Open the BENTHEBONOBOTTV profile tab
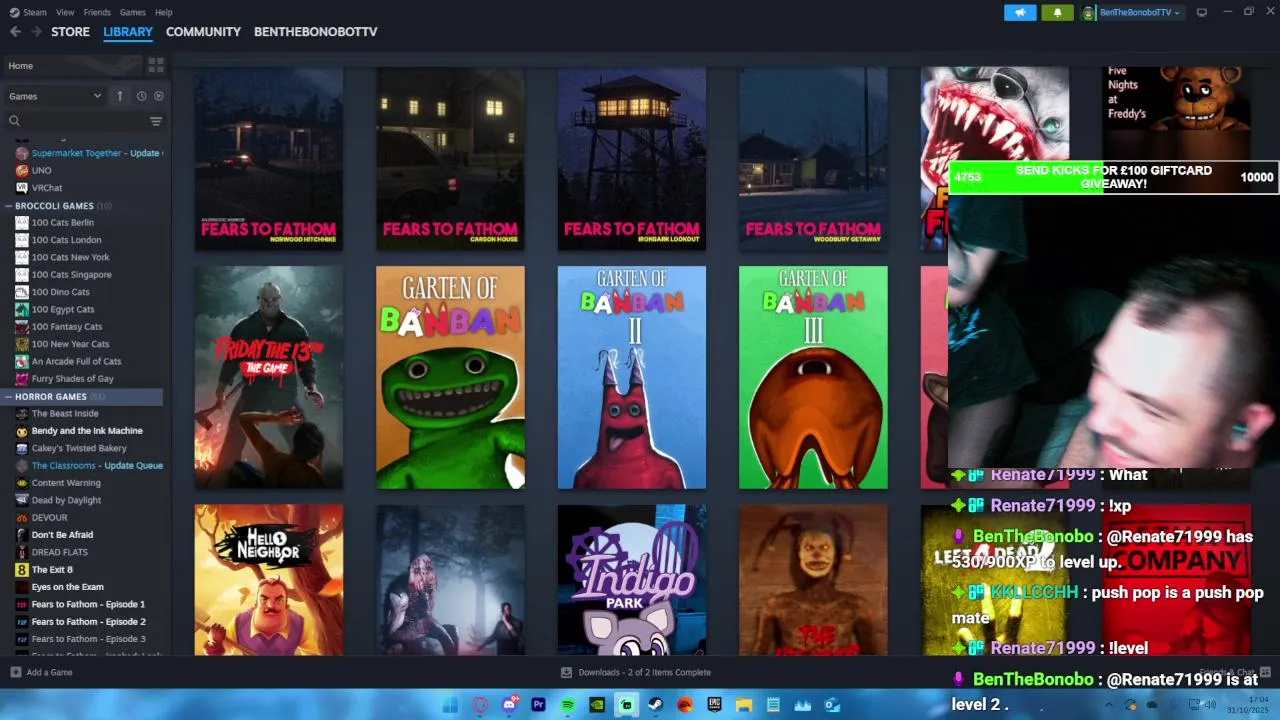Screen dimensions: 1280x720 point(316,32)
